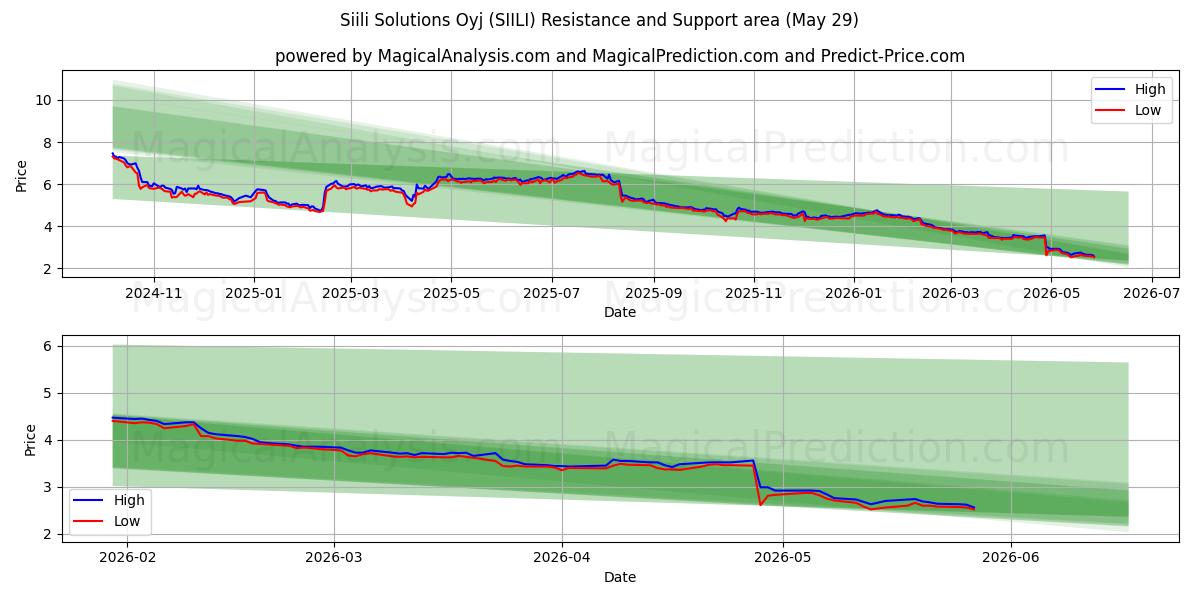The height and width of the screenshot is (600, 1200).
Task: Click the sharp price drop near late April 2026 in bottom chart
Action: pyautogui.click(x=758, y=483)
